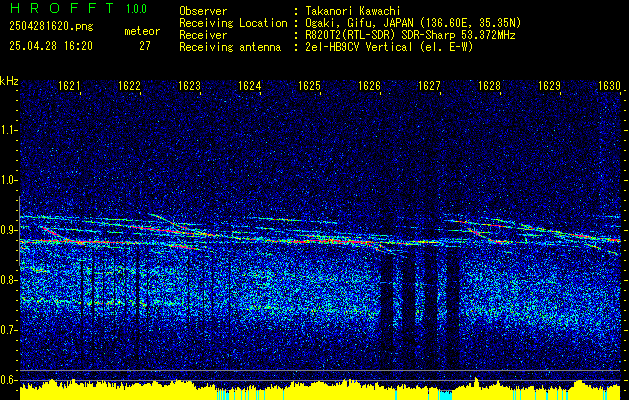Click the Receiver value R820T2 SDR-Sharp
629x400 pixels.
point(410,35)
